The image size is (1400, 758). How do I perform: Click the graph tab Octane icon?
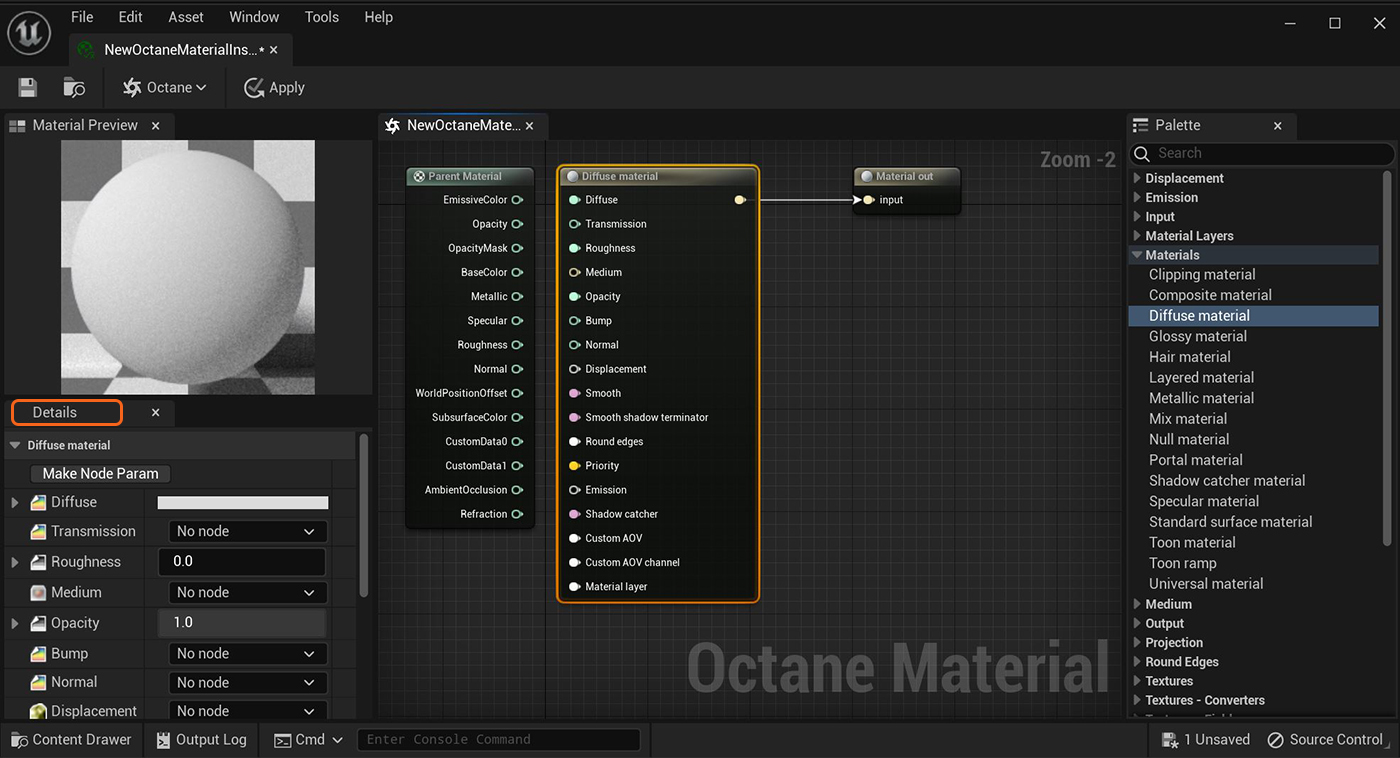point(393,125)
